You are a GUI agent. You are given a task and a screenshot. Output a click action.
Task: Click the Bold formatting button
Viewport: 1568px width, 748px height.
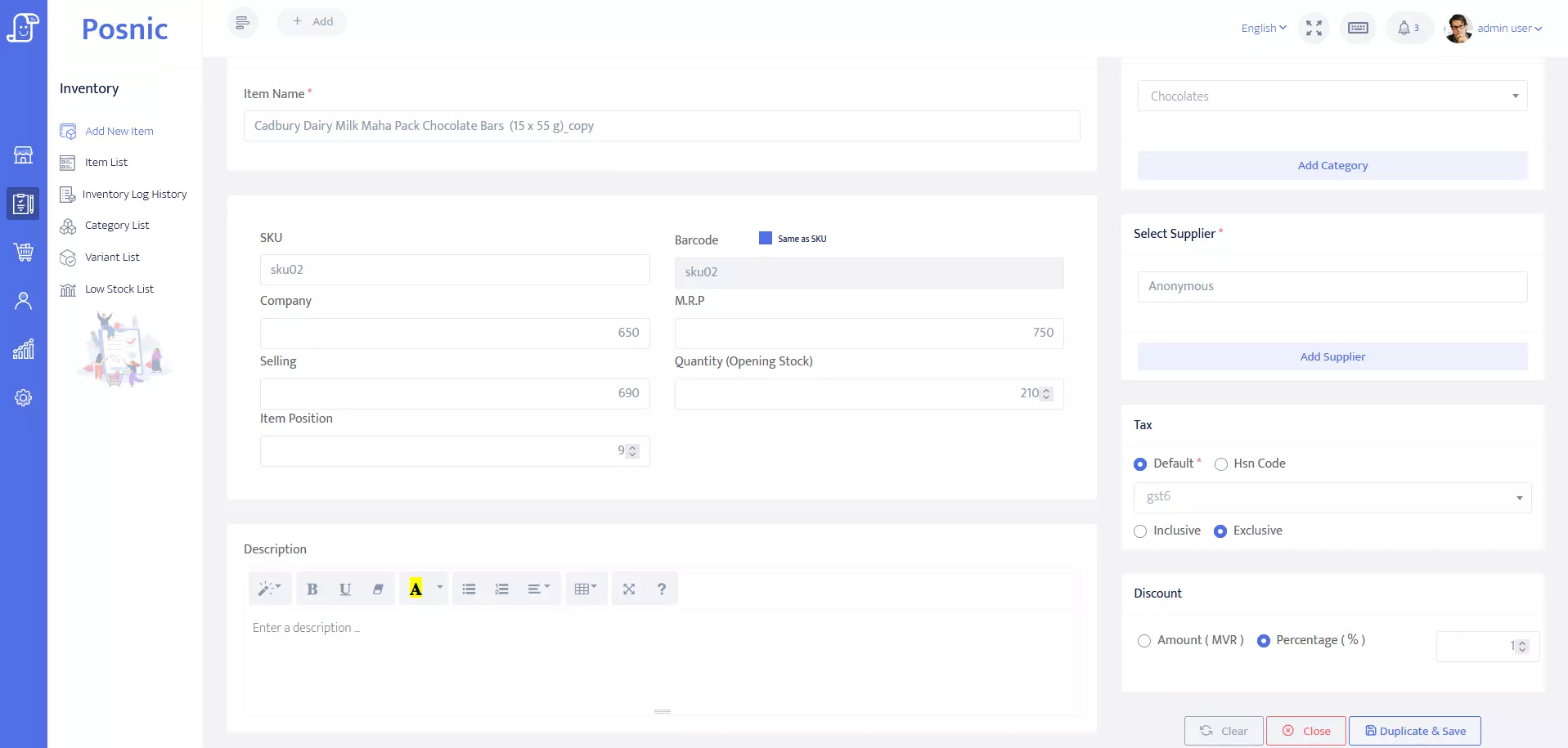click(312, 589)
